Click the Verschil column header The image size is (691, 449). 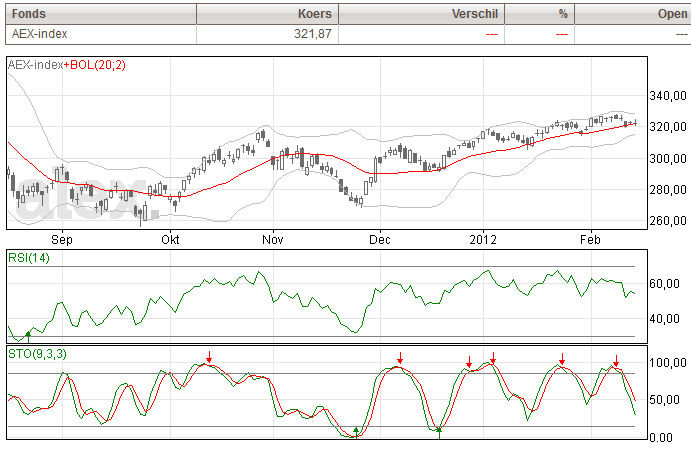tap(421, 14)
